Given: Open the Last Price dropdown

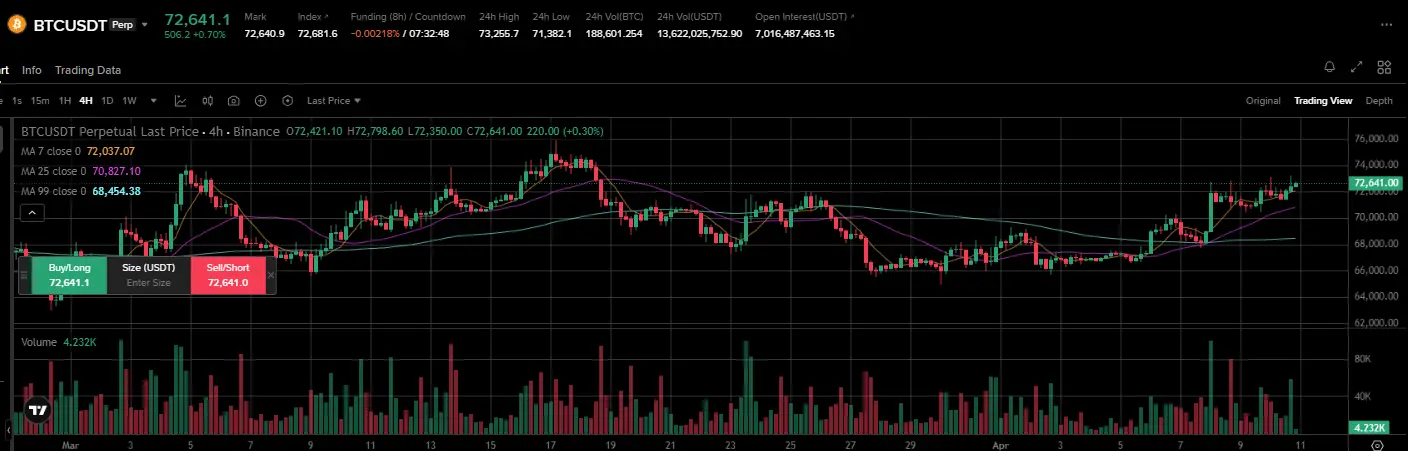Looking at the screenshot, I should (x=334, y=101).
